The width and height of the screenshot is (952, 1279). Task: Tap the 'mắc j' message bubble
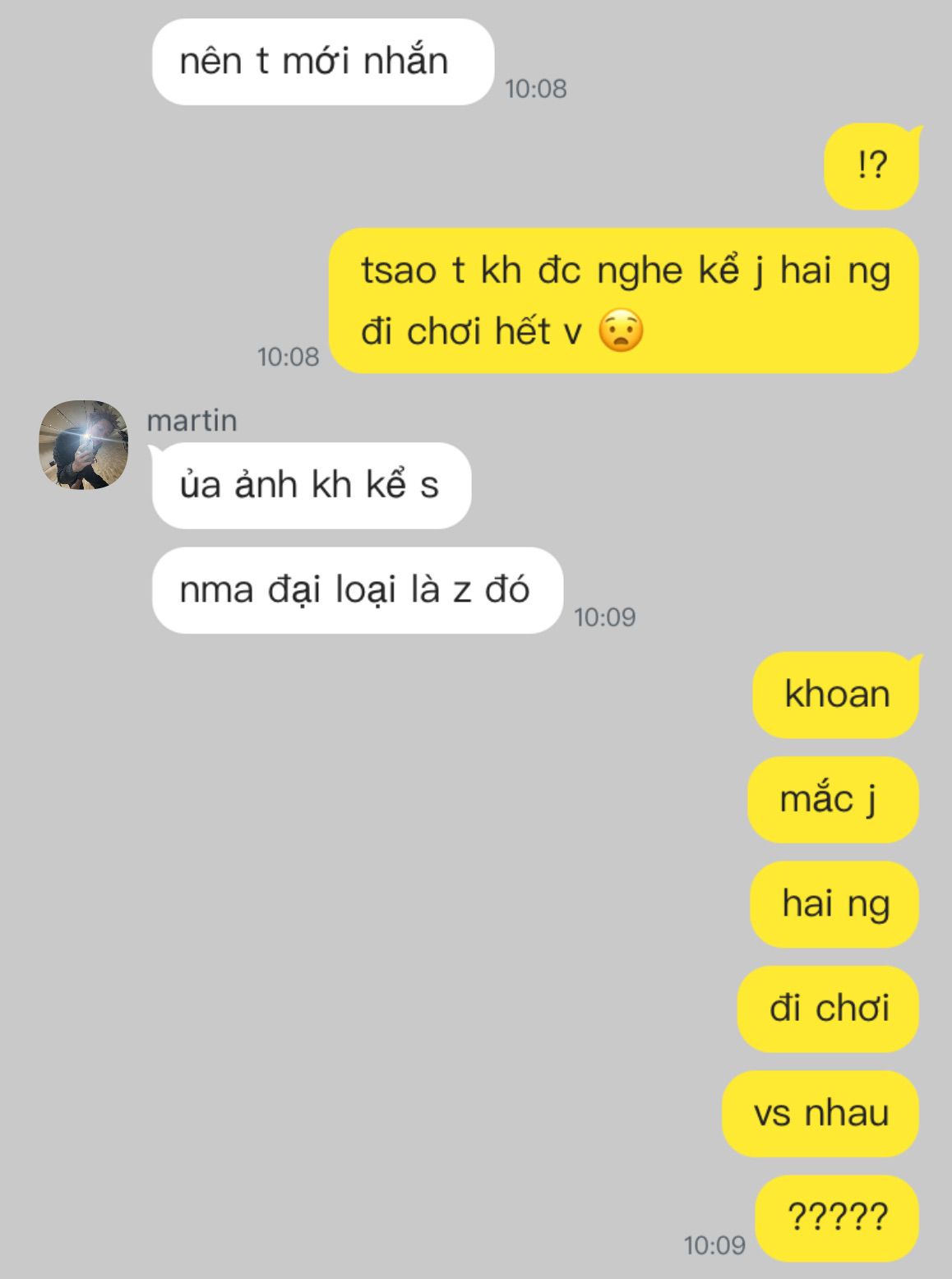coord(833,799)
